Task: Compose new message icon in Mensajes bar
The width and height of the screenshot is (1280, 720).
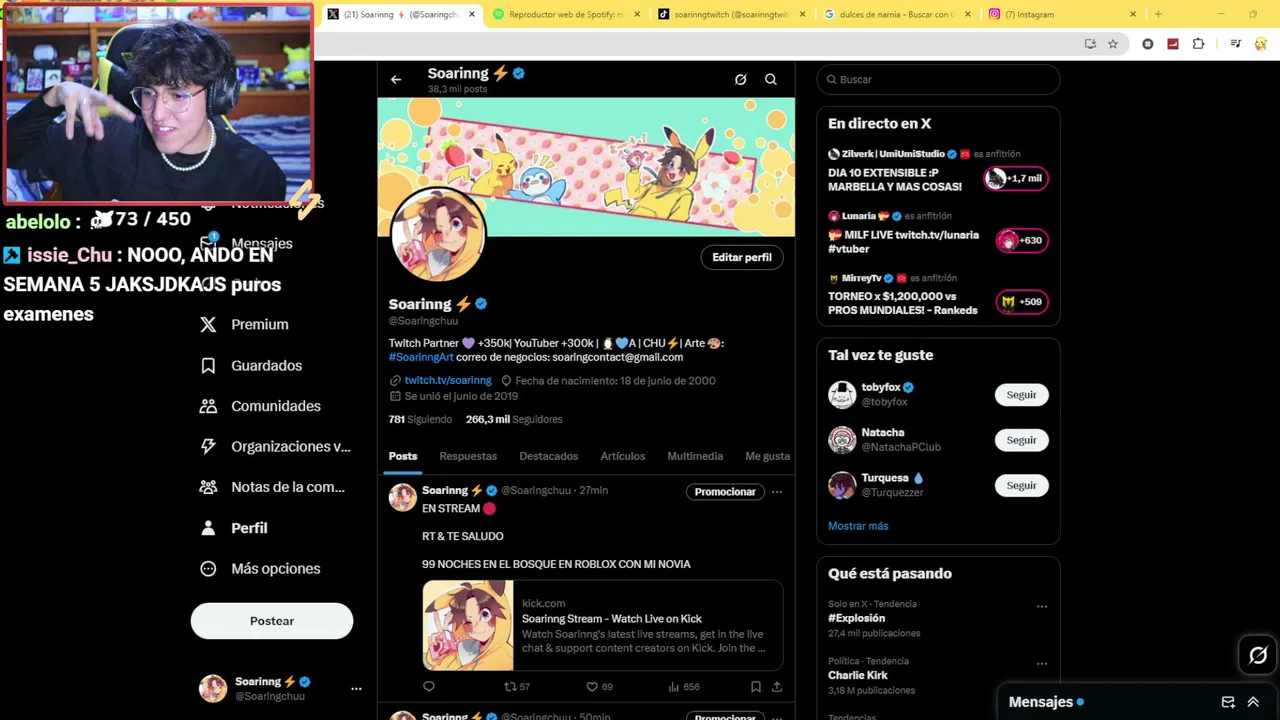Action: (x=1228, y=702)
